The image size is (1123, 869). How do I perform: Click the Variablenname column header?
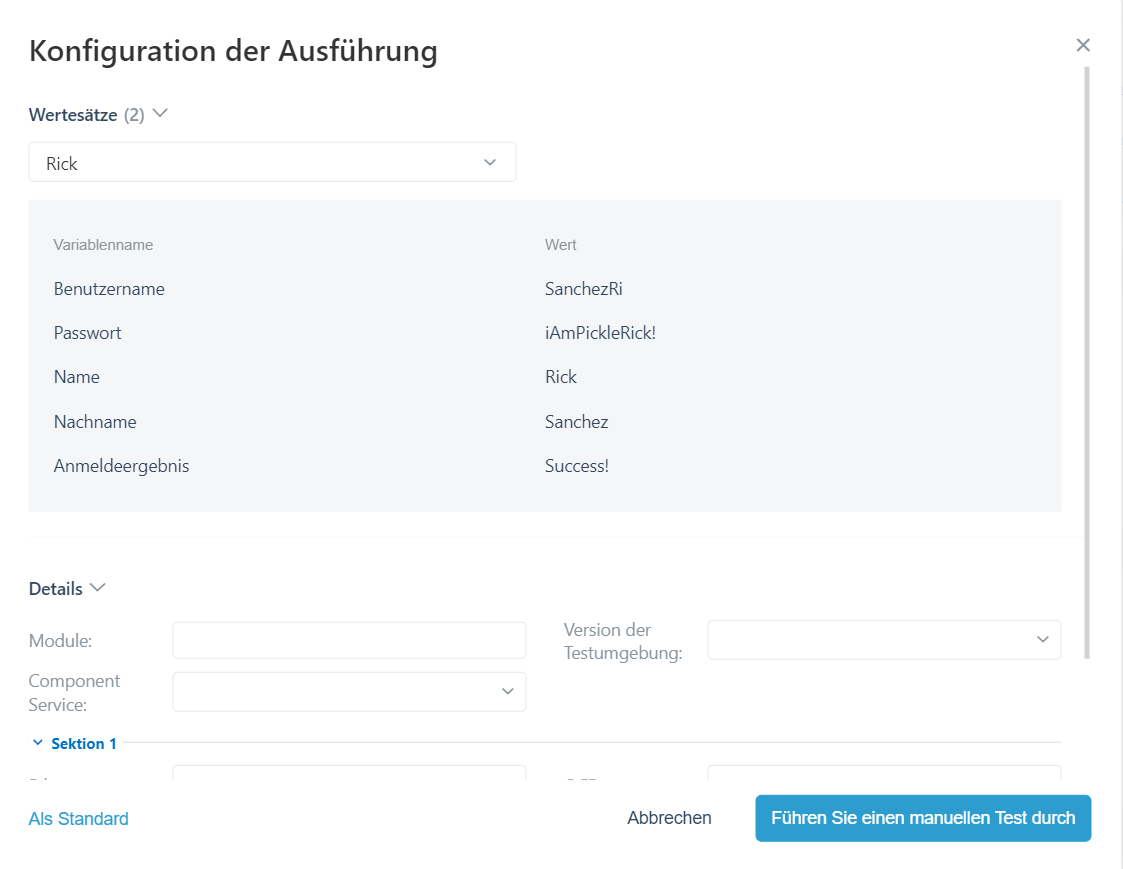point(103,245)
